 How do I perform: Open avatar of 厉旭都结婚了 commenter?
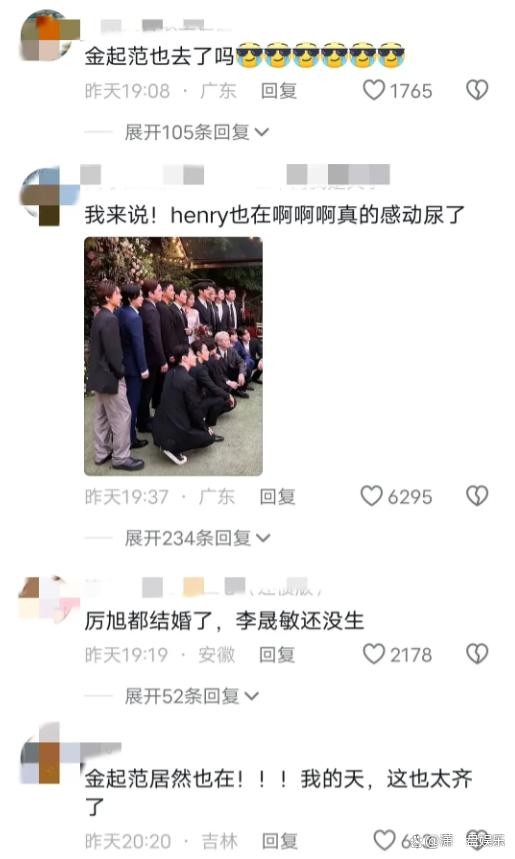[x=48, y=598]
